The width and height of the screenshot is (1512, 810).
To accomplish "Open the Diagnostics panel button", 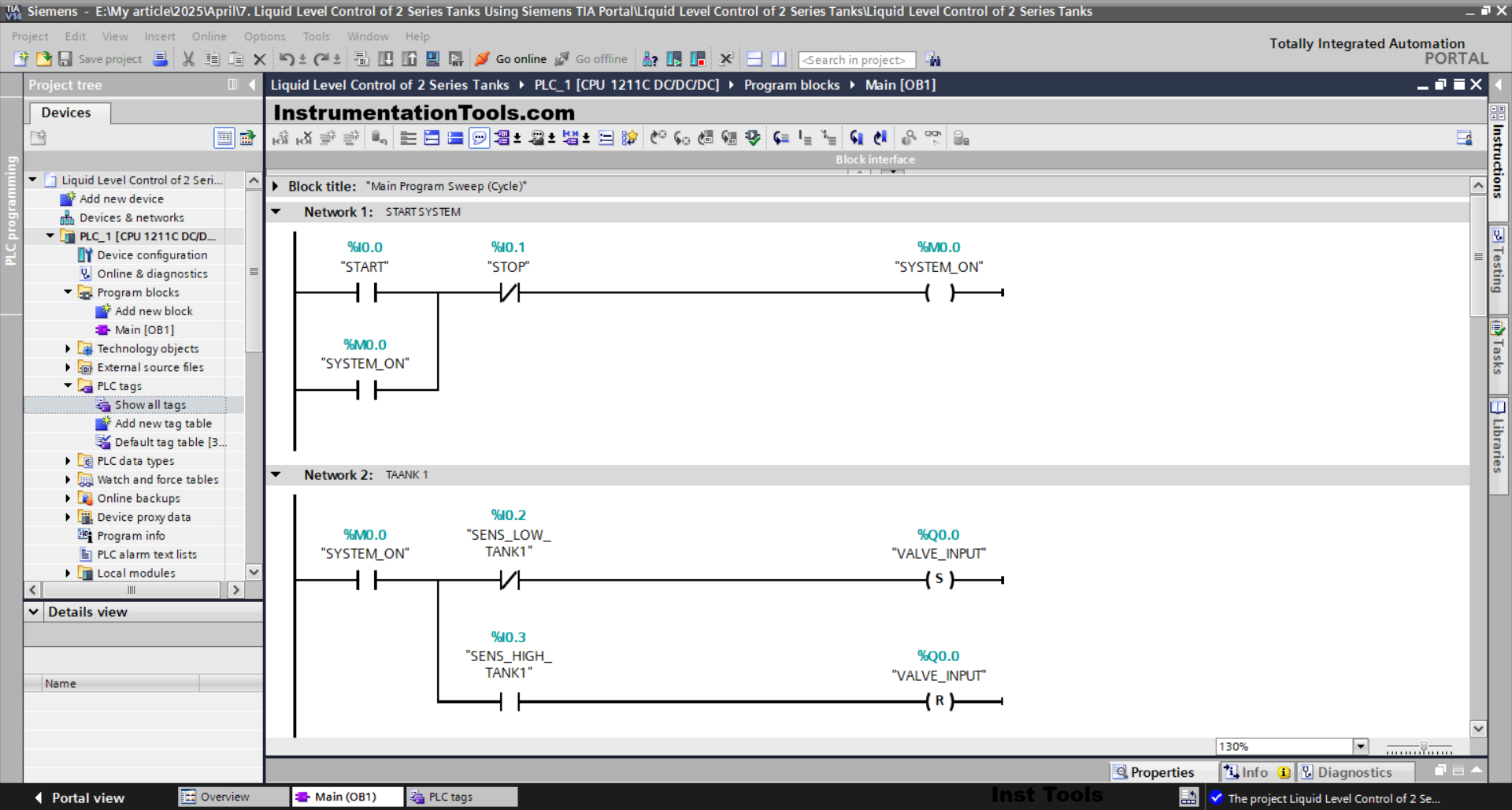I will [x=1356, y=772].
